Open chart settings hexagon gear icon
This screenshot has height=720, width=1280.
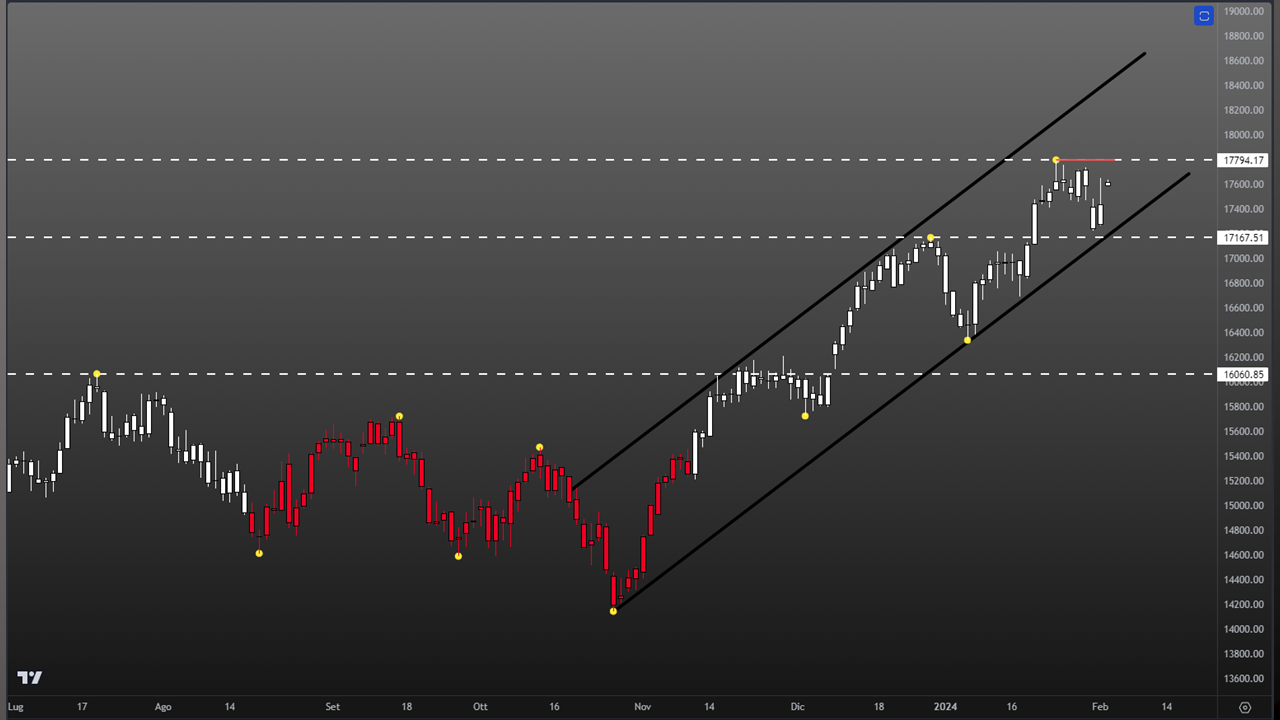click(x=1245, y=707)
